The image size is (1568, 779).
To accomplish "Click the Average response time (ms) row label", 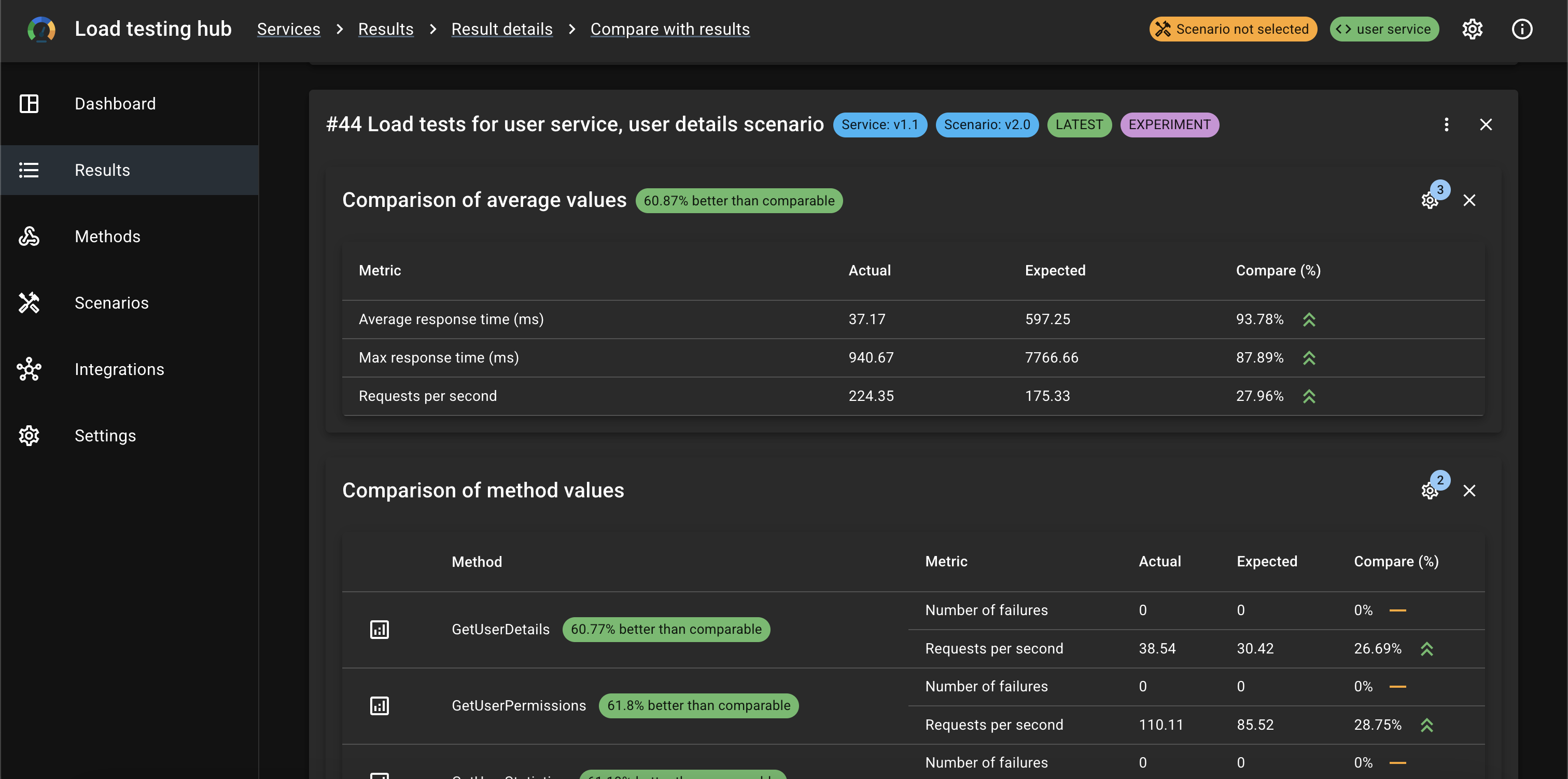I will pyautogui.click(x=451, y=320).
